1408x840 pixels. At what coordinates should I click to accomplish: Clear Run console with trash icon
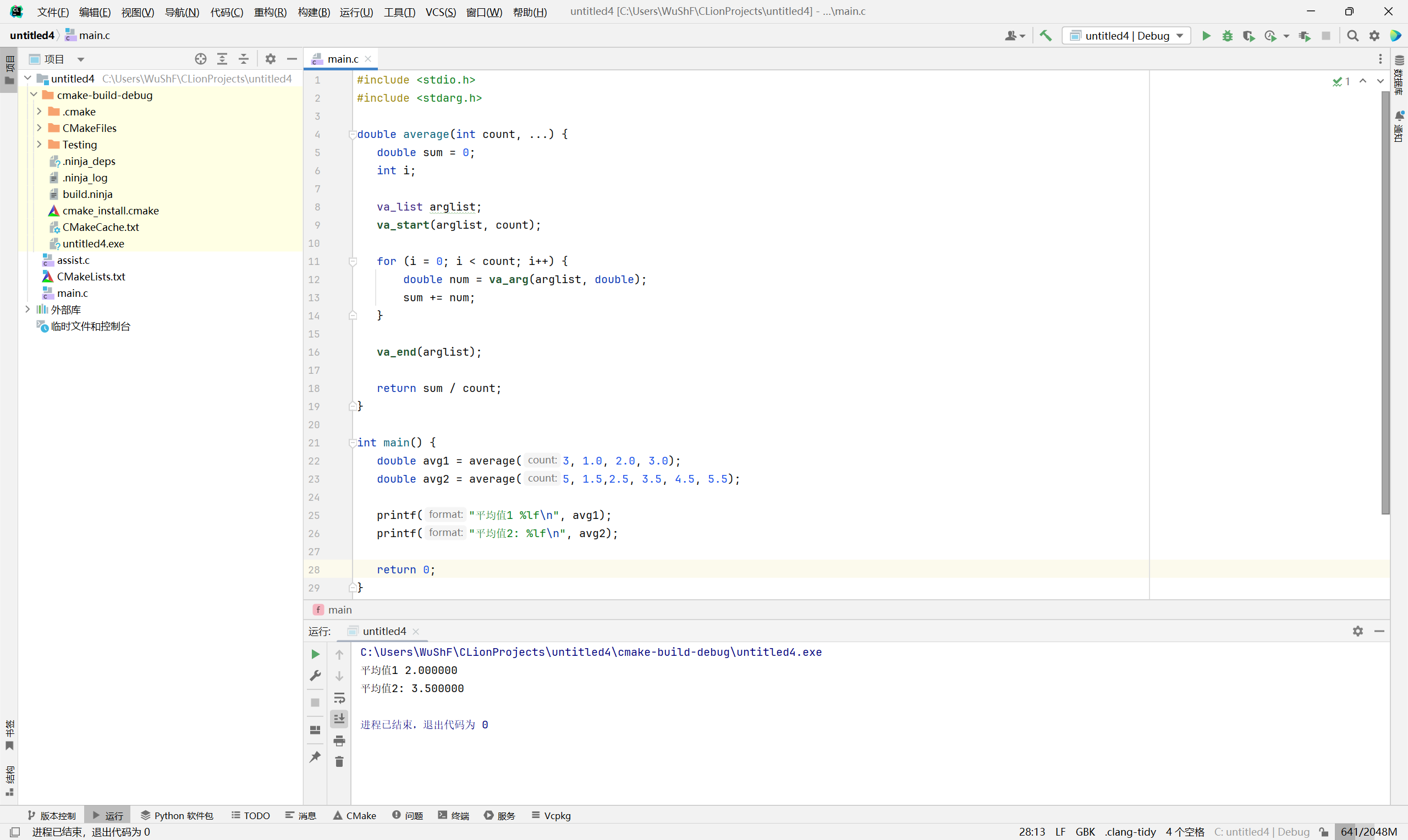tap(339, 762)
